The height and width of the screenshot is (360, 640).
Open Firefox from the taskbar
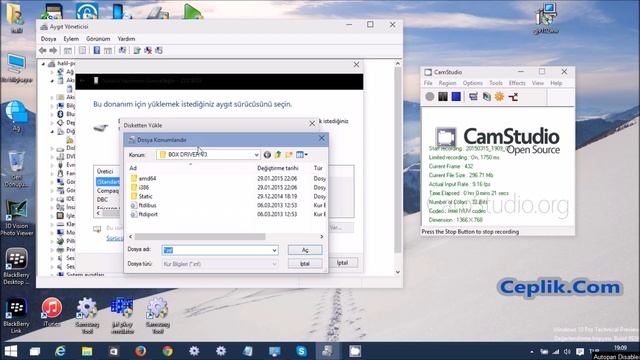click(140, 351)
